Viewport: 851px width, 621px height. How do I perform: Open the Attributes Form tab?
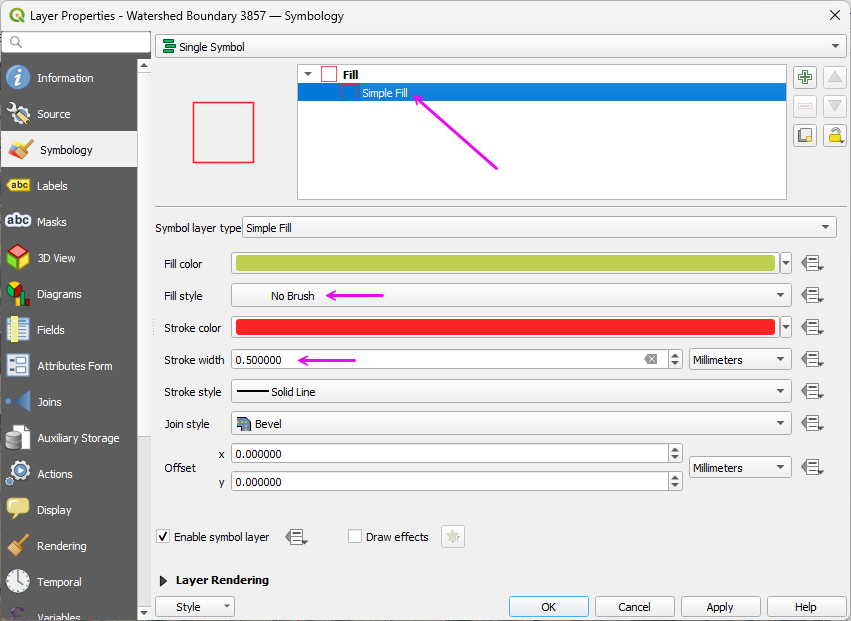[74, 366]
